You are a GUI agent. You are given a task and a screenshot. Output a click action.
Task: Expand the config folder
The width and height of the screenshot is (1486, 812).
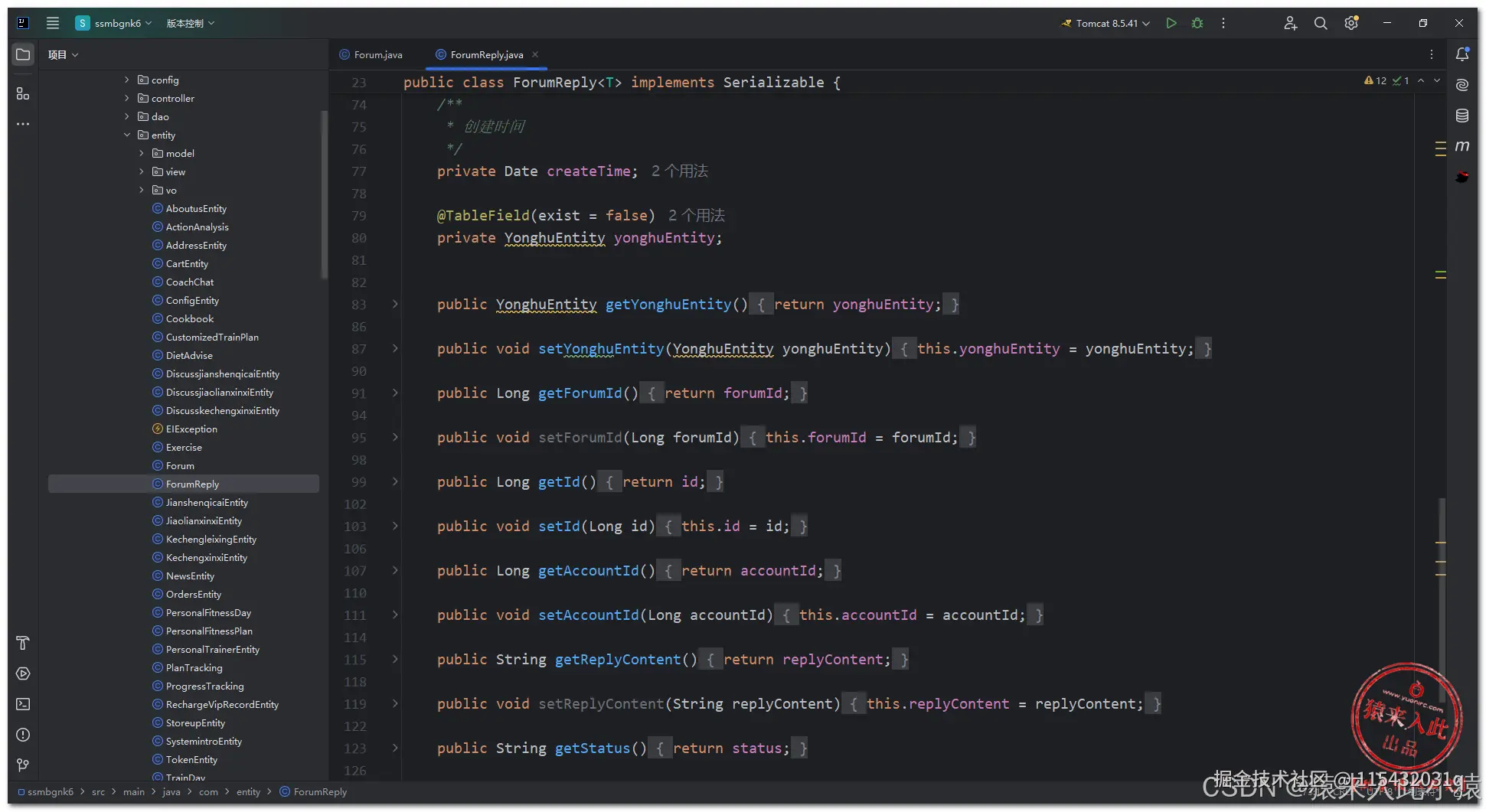(x=127, y=80)
